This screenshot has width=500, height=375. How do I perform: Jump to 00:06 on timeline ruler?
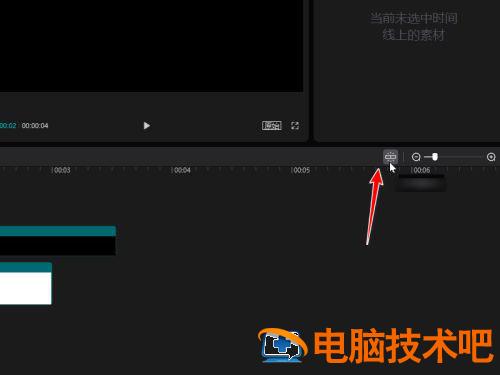click(x=421, y=170)
